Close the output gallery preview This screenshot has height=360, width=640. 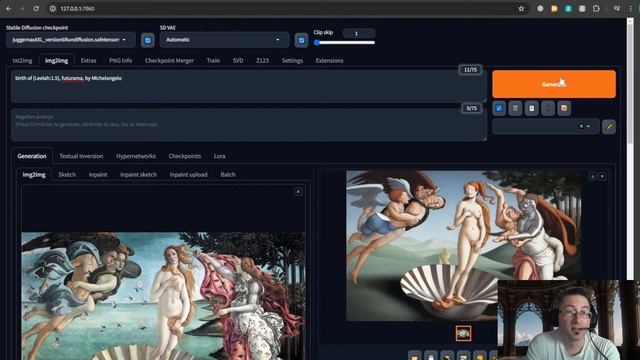(602, 176)
